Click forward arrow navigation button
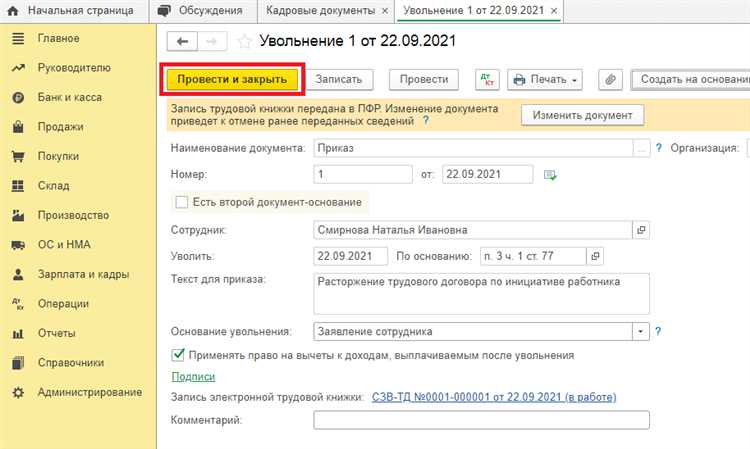Viewport: 750px width, 449px height. 212,42
